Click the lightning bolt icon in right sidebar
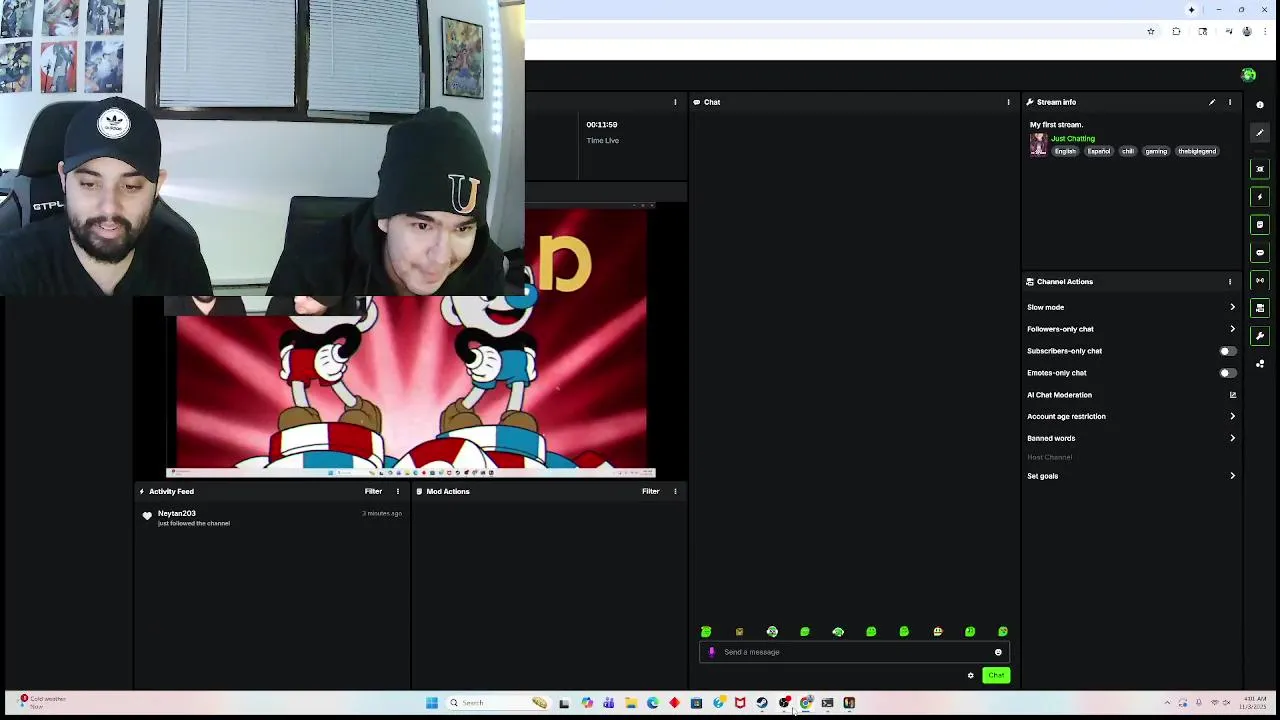This screenshot has height=720, width=1280. (x=1260, y=197)
